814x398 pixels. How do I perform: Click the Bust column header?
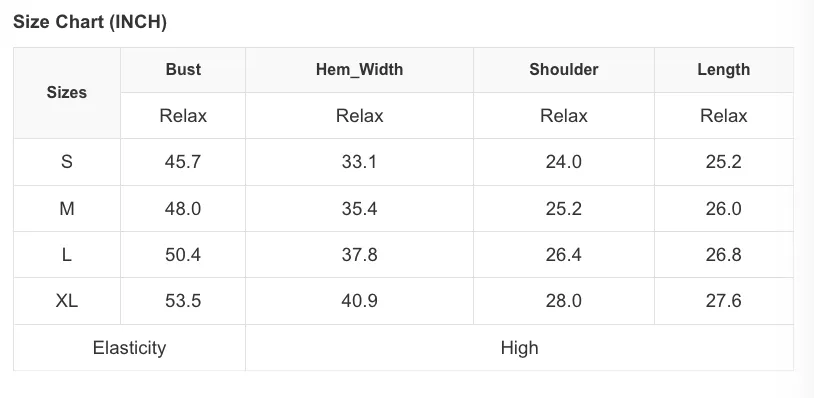tap(183, 70)
